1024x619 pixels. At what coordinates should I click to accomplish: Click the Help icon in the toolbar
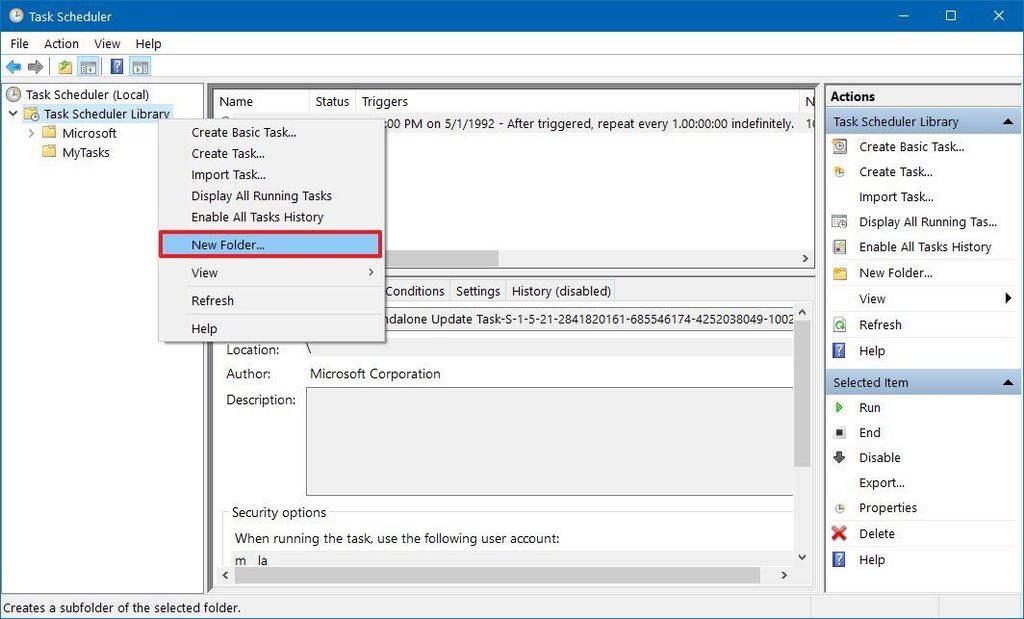click(x=117, y=66)
